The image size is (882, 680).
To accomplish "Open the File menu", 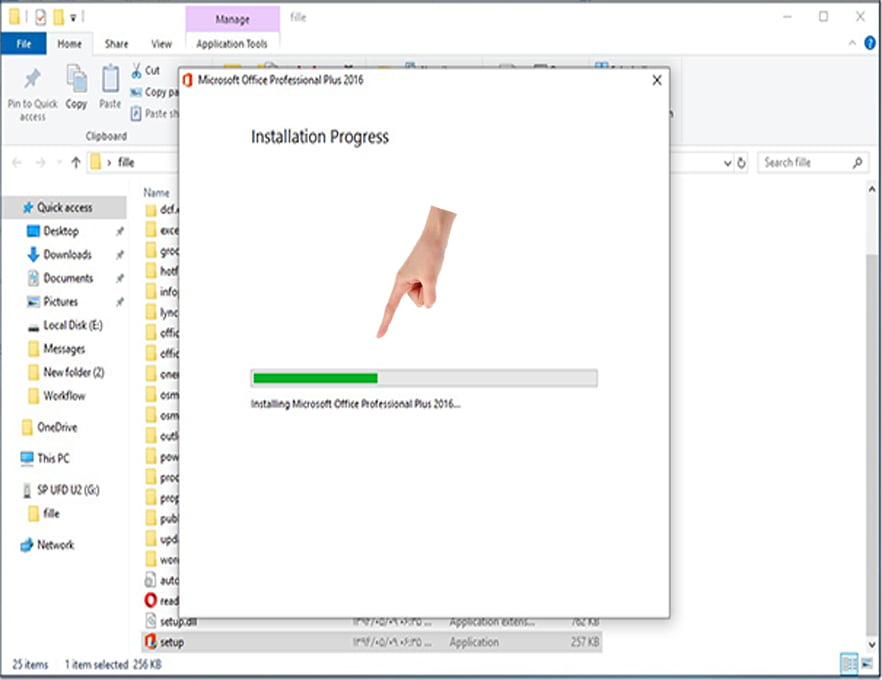I will tap(24, 44).
